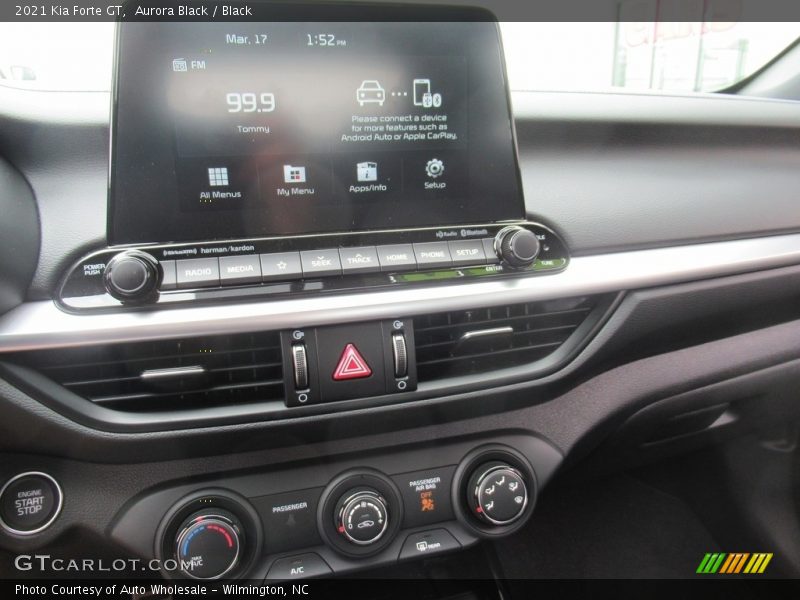Image resolution: width=800 pixels, height=600 pixels.
Task: Toggle the rear defroster button
Action: click(x=429, y=546)
